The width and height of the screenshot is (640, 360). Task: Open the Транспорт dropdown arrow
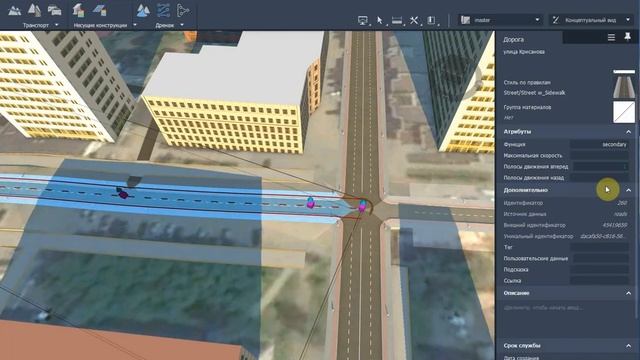[56, 25]
